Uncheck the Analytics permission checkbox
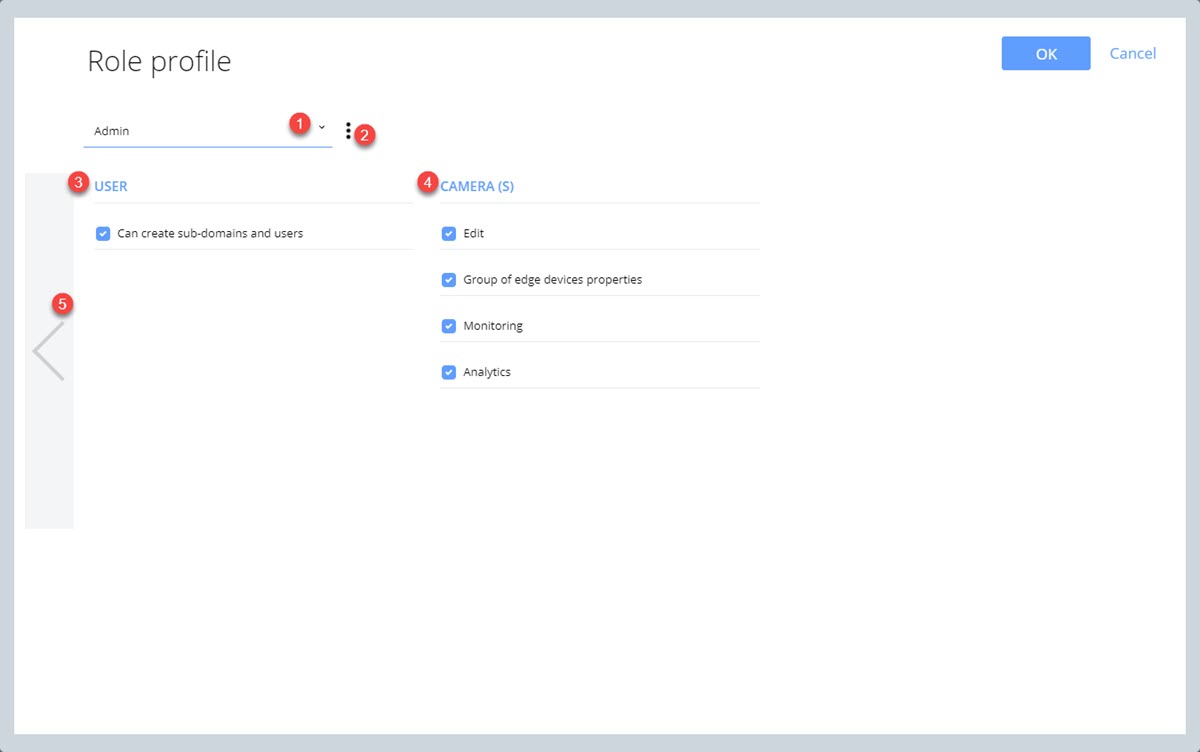Screen dimensions: 1200x752 point(449,372)
